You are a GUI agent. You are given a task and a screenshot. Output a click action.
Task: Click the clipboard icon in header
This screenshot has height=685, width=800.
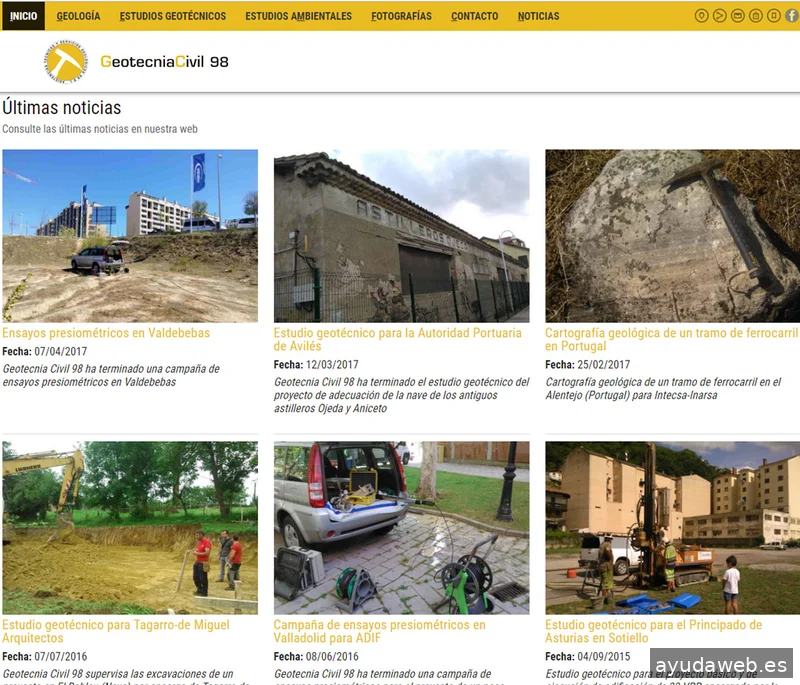click(x=755, y=16)
